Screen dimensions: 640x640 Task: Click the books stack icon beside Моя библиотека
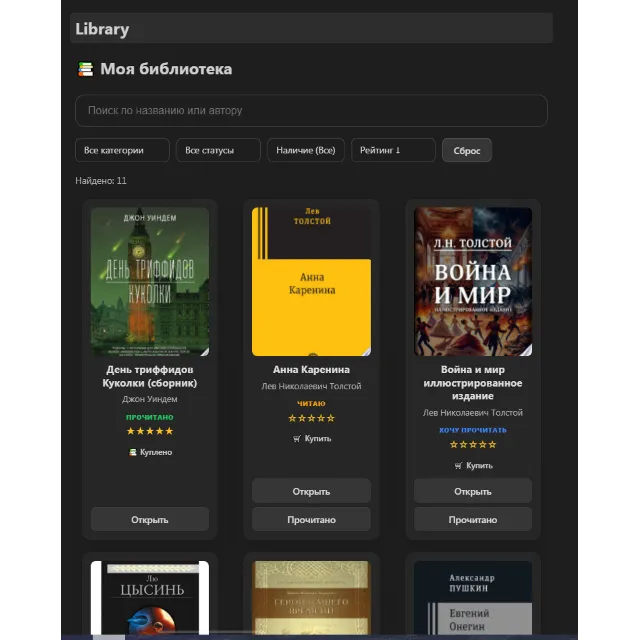click(85, 69)
